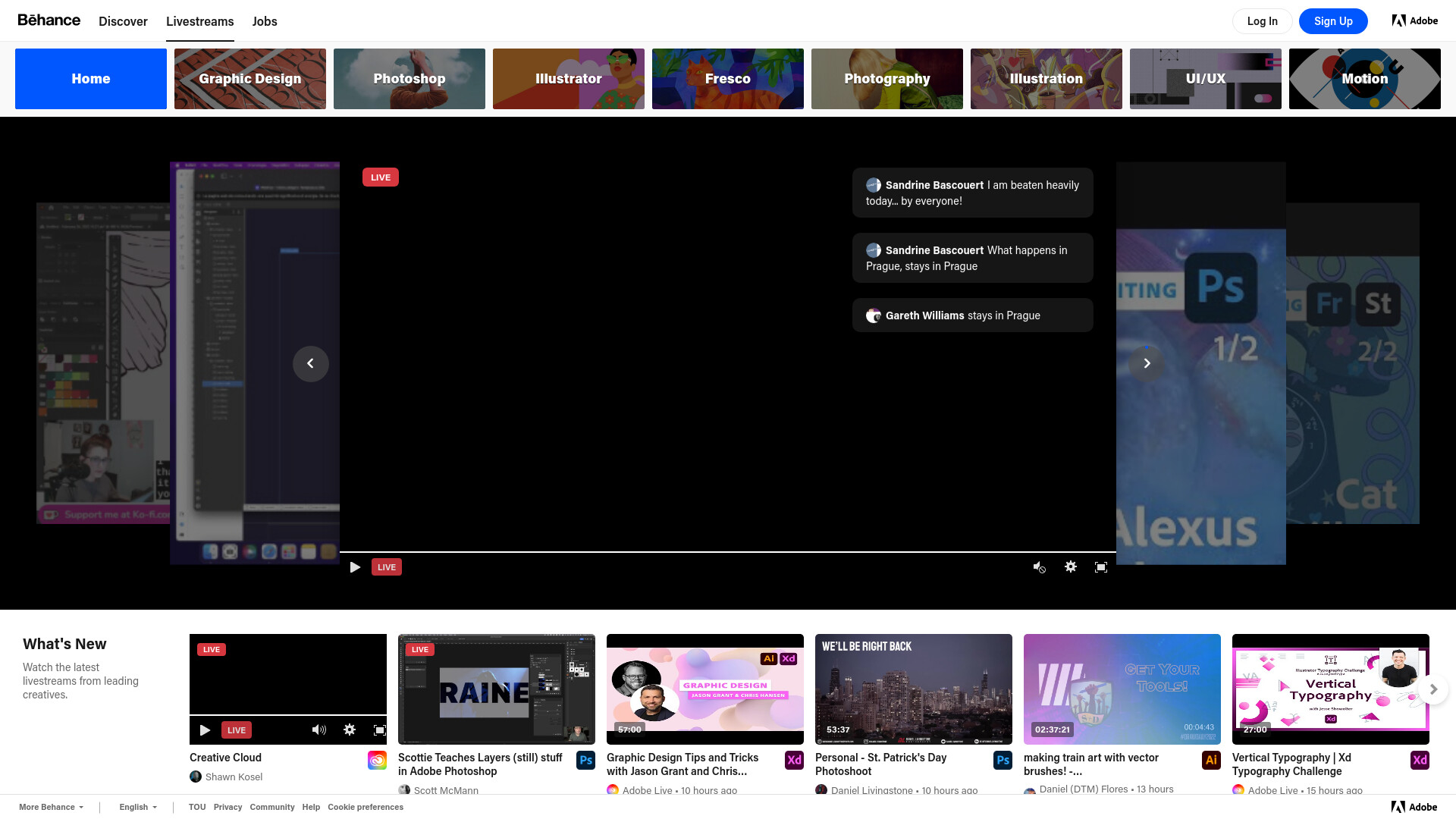This screenshot has width=1456, height=819.
Task: Click Photoshop icon next to Scottie Teaches Layers
Action: 585,760
